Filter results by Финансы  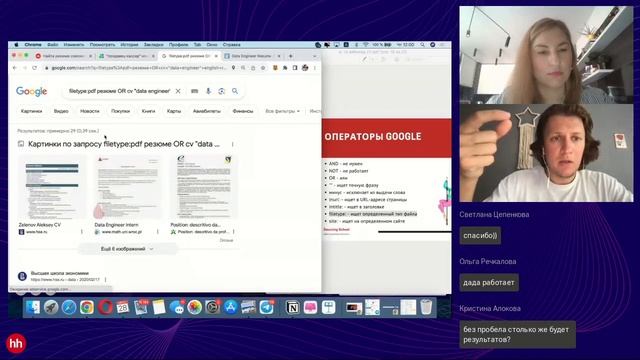(243, 111)
